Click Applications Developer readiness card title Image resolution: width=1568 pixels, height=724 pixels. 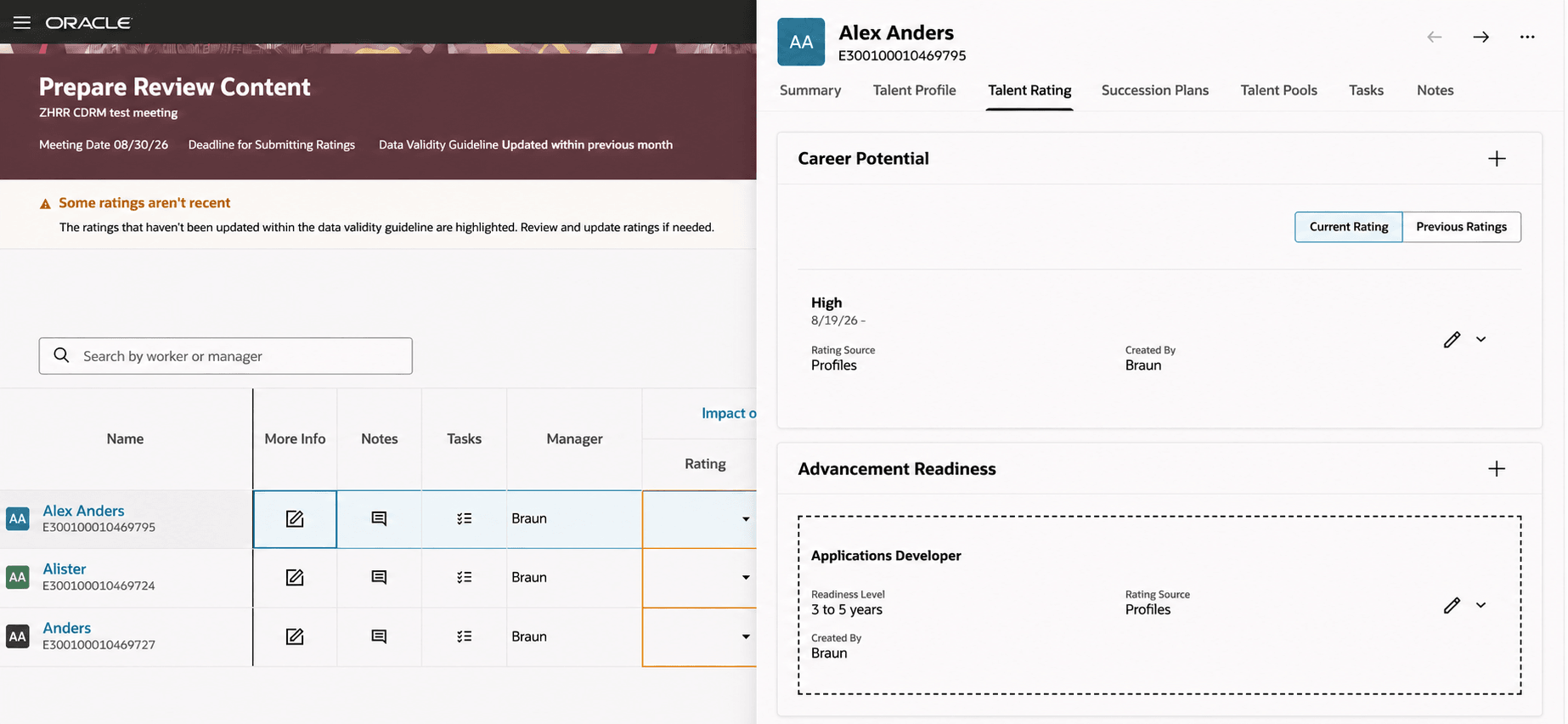click(886, 556)
